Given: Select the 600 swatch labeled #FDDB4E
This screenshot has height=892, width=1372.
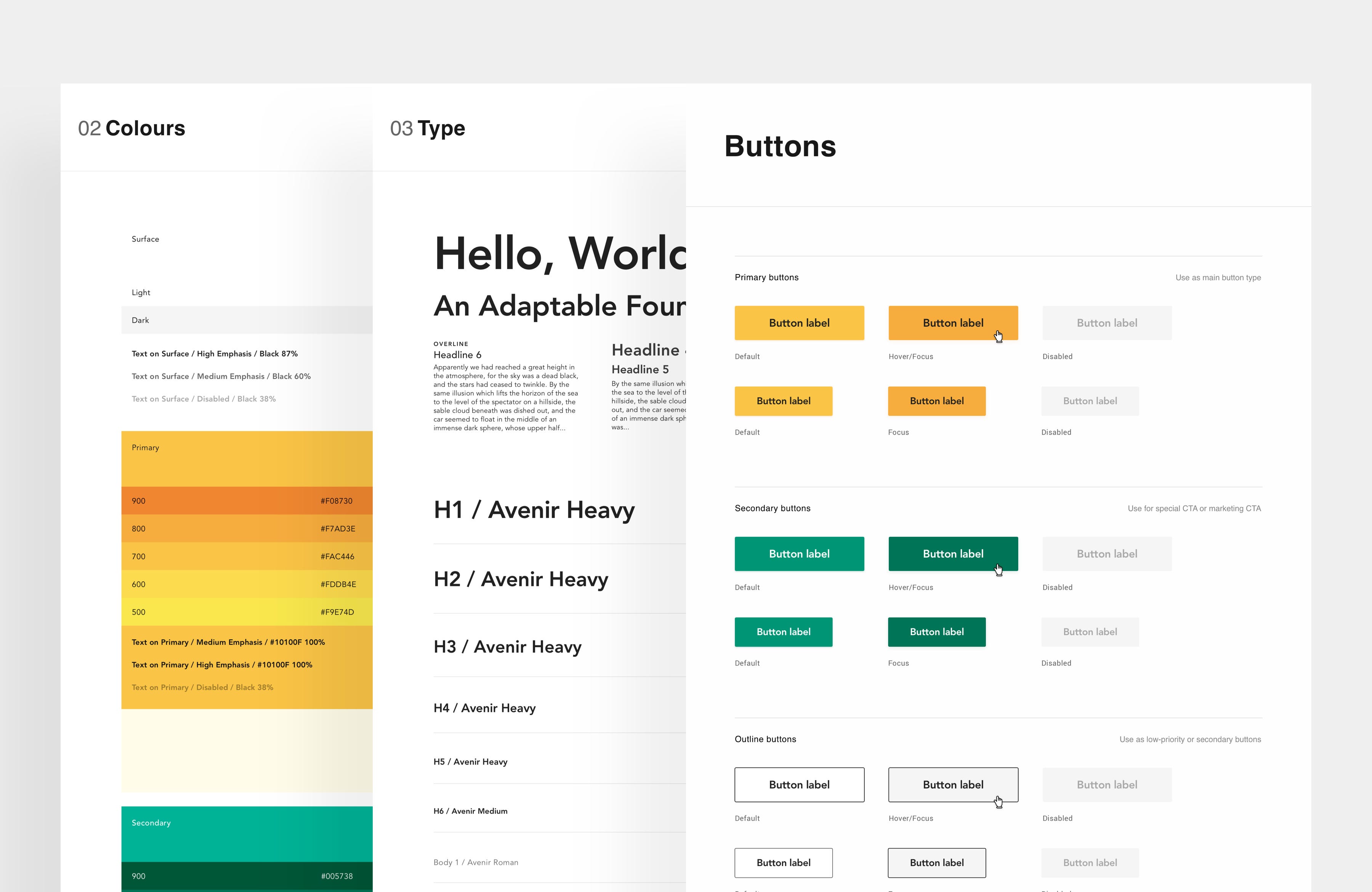Looking at the screenshot, I should (x=247, y=584).
